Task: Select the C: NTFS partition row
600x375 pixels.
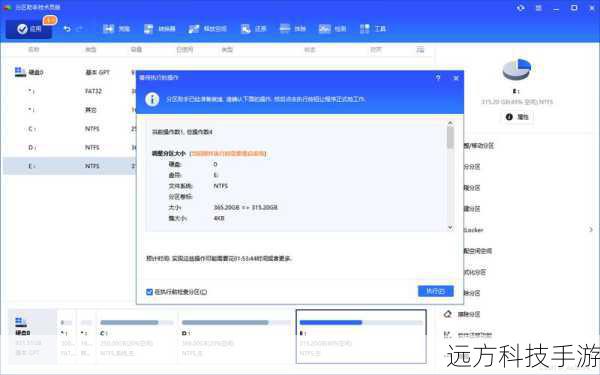Action: click(69, 129)
